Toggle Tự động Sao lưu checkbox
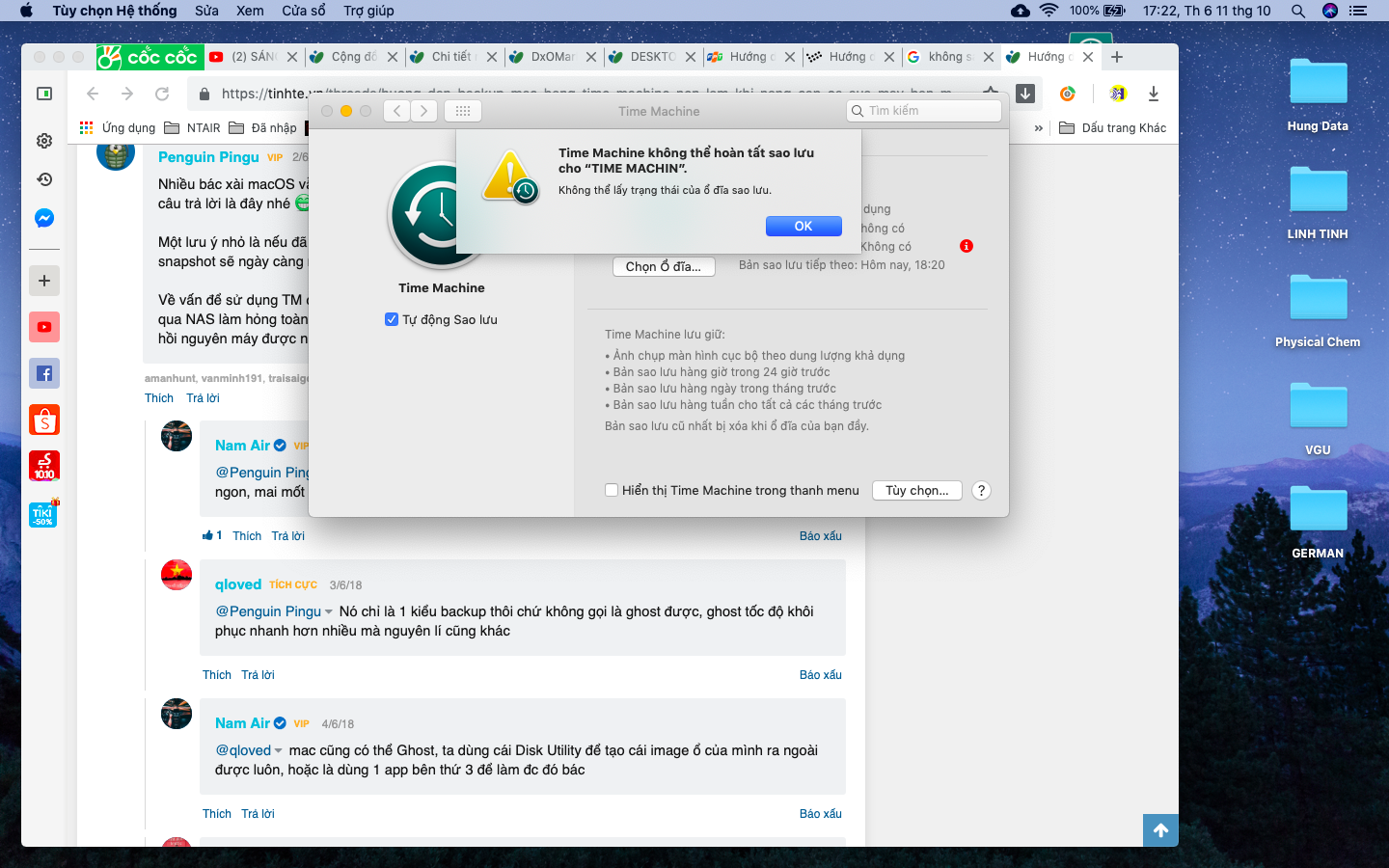The image size is (1389, 868). [x=392, y=319]
